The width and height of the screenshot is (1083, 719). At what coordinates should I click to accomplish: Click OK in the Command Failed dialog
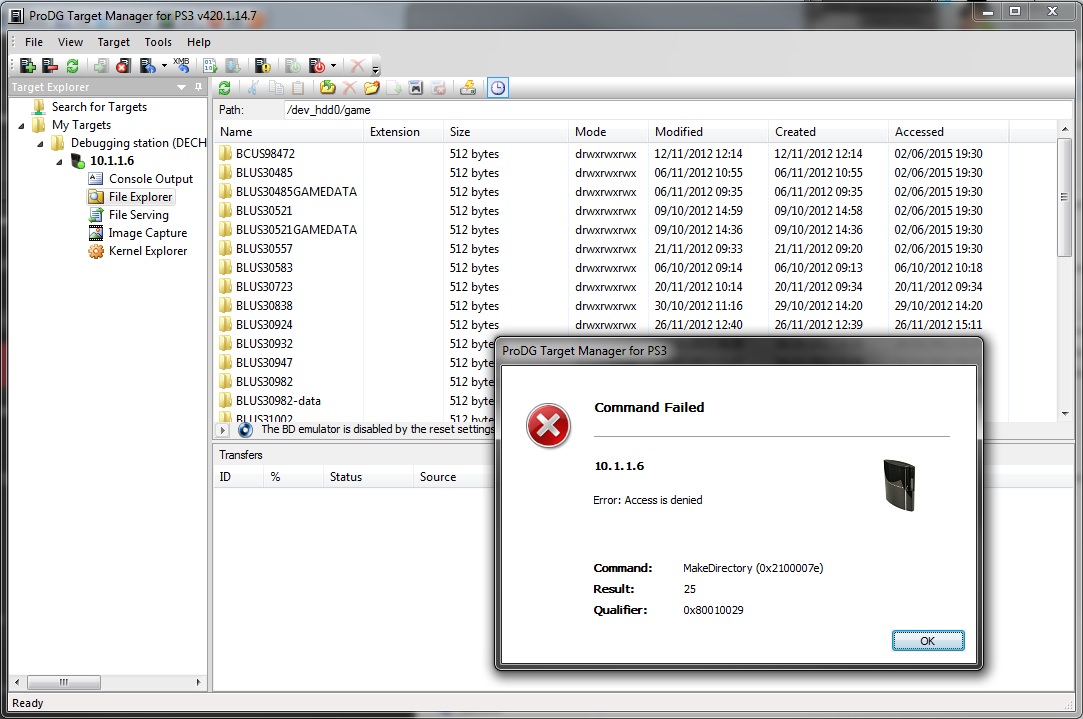(928, 641)
